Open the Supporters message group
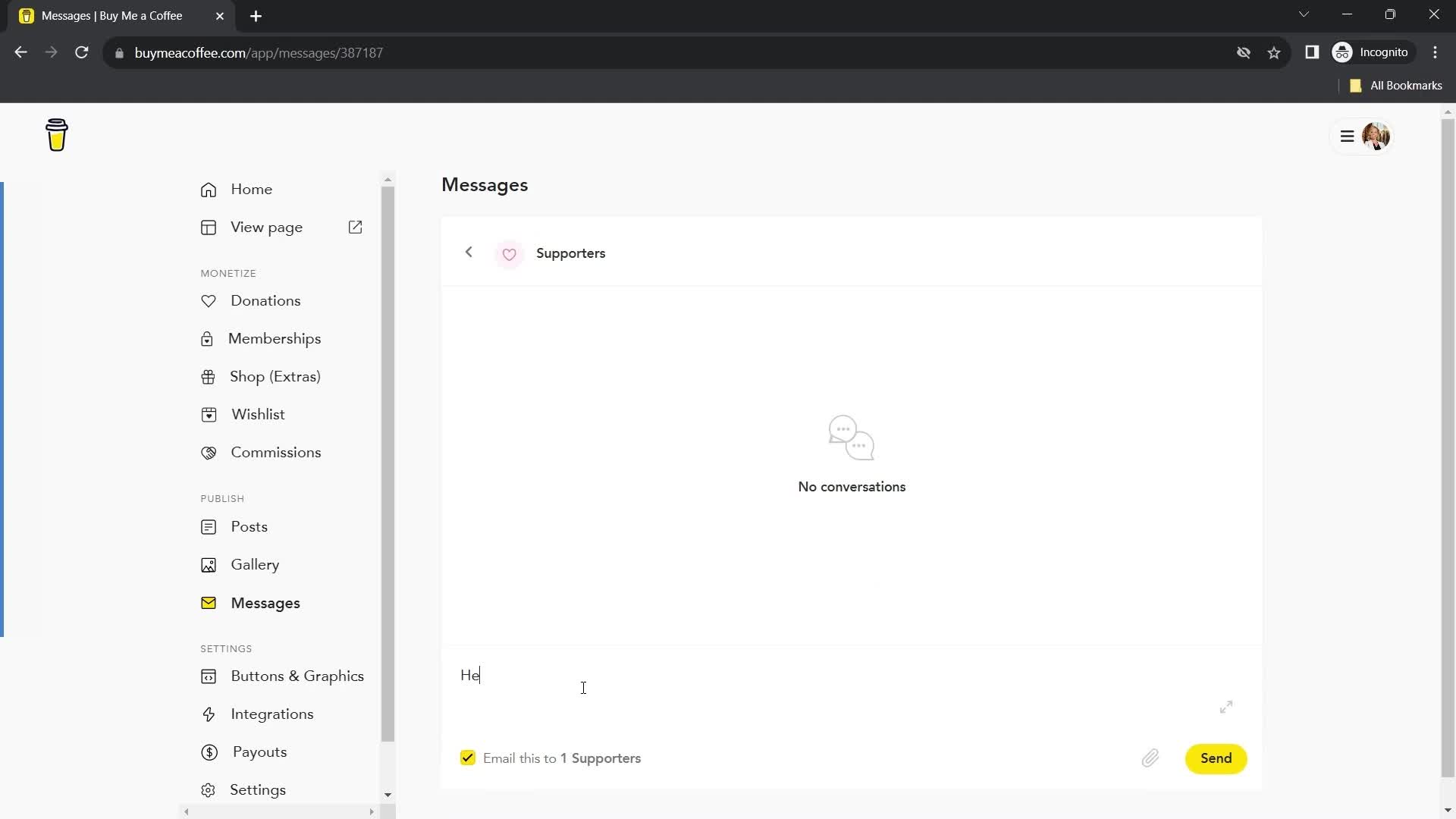This screenshot has width=1456, height=819. pyautogui.click(x=572, y=253)
